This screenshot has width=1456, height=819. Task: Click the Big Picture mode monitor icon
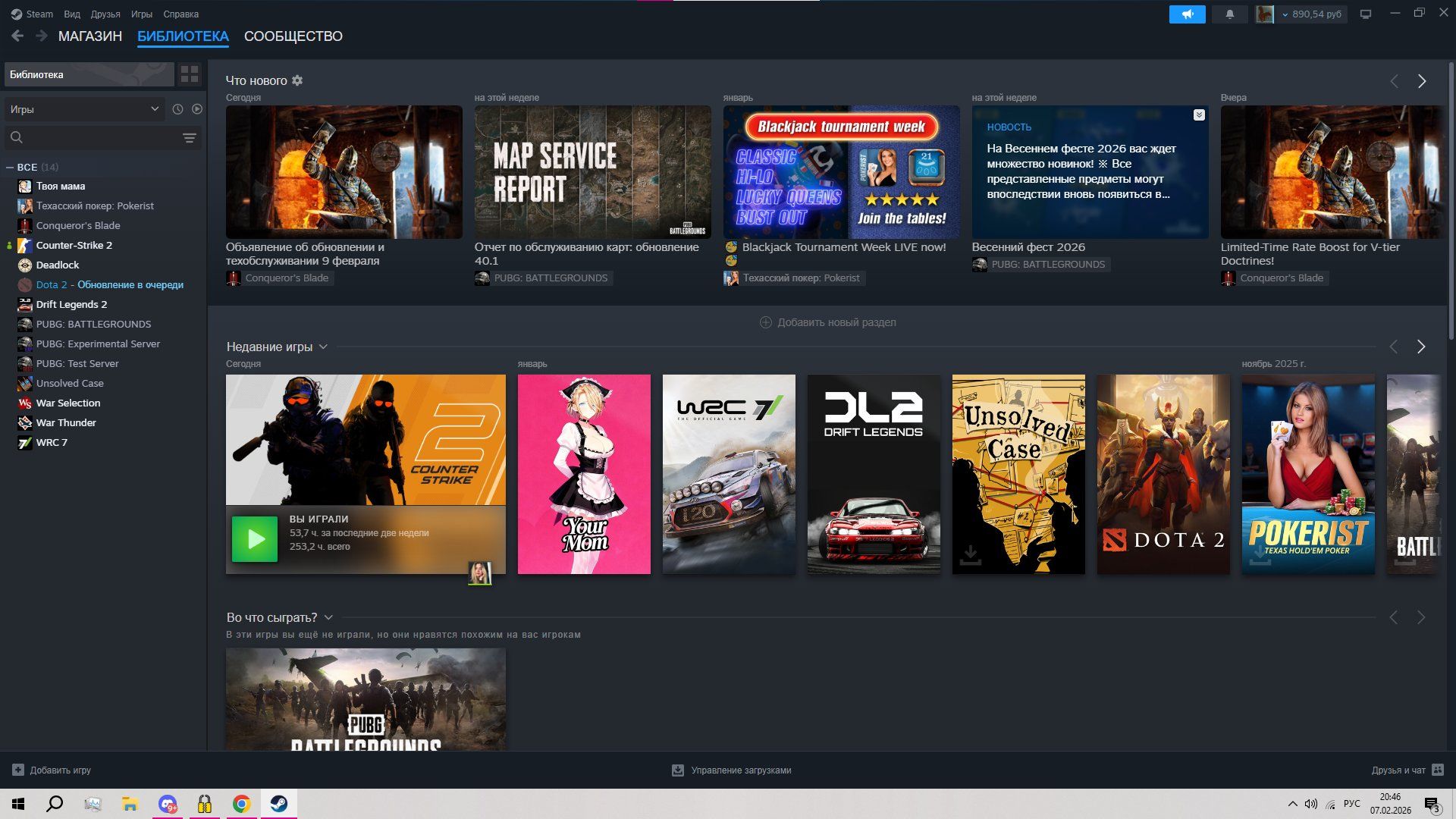click(x=1366, y=14)
